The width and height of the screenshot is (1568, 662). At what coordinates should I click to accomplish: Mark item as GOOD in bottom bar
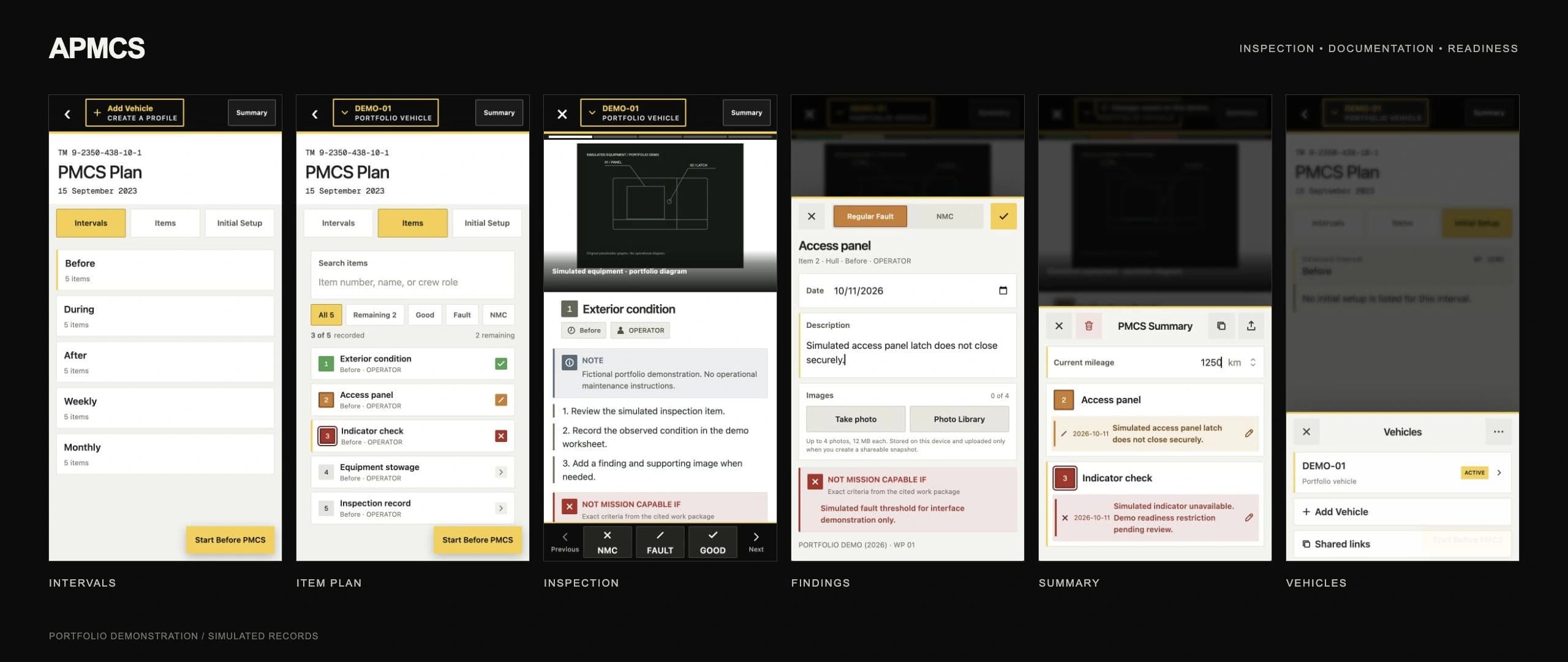(713, 542)
